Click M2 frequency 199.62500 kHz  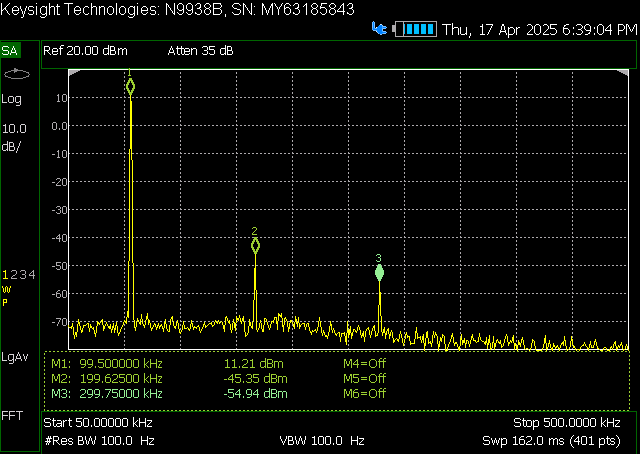[x=121, y=378]
